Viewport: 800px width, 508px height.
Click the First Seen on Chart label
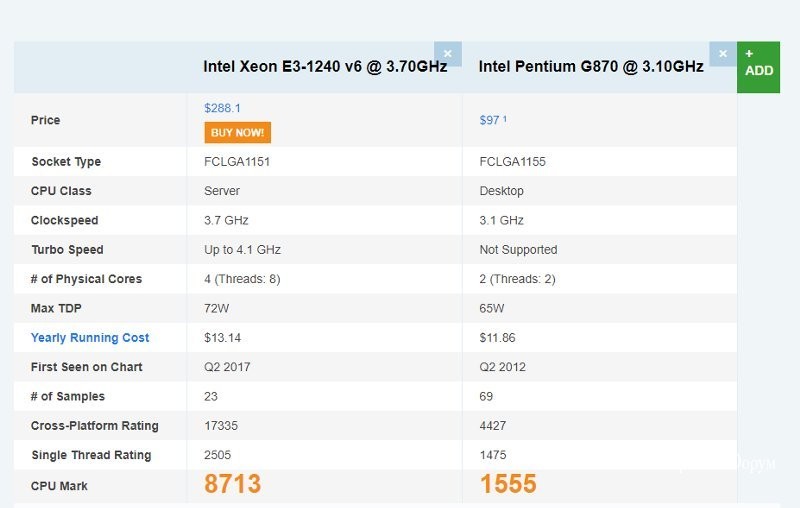pos(86,367)
